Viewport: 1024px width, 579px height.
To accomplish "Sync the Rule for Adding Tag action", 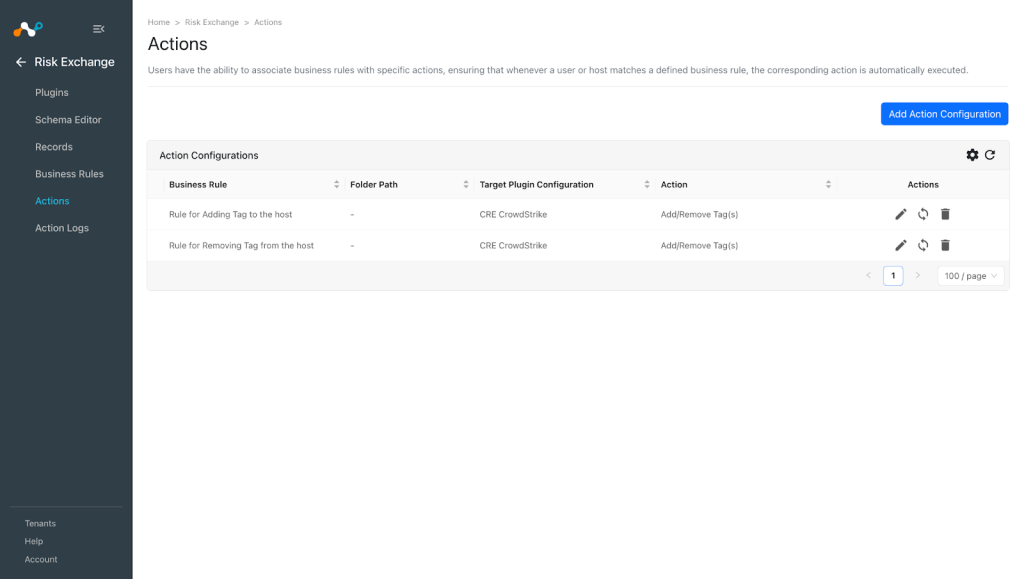I will coord(923,214).
